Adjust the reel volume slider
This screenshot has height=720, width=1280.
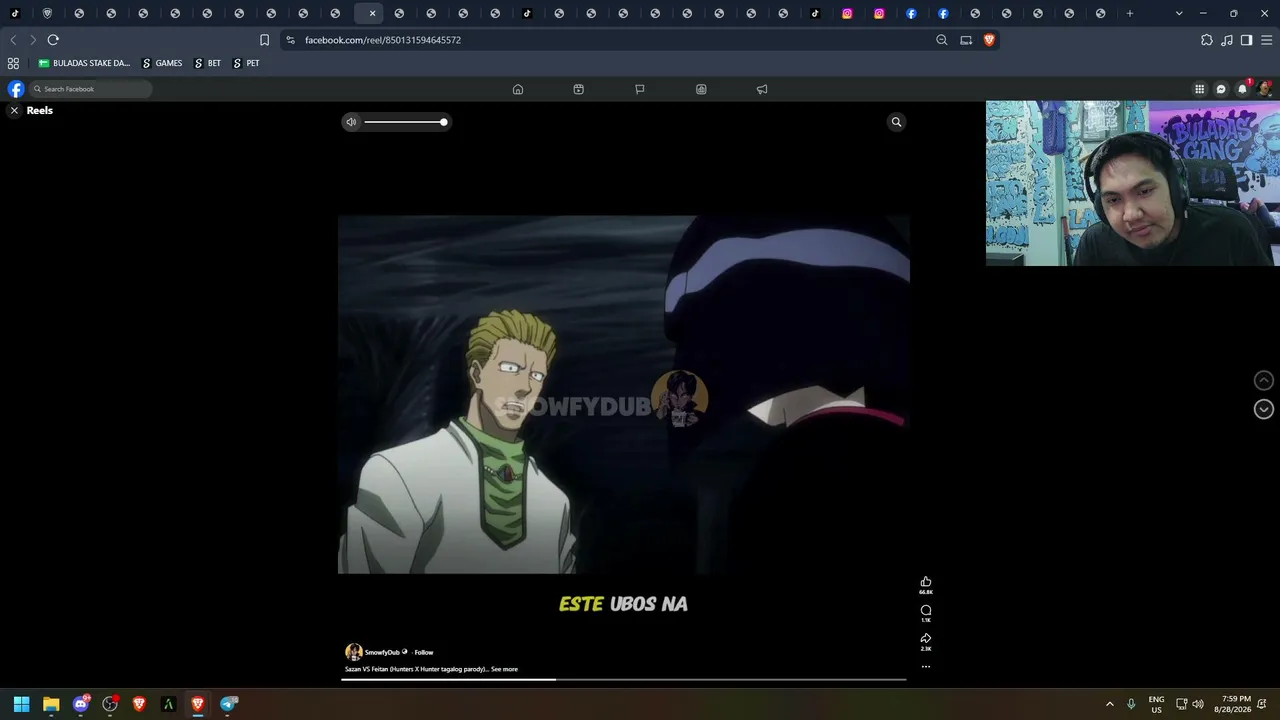(404, 122)
